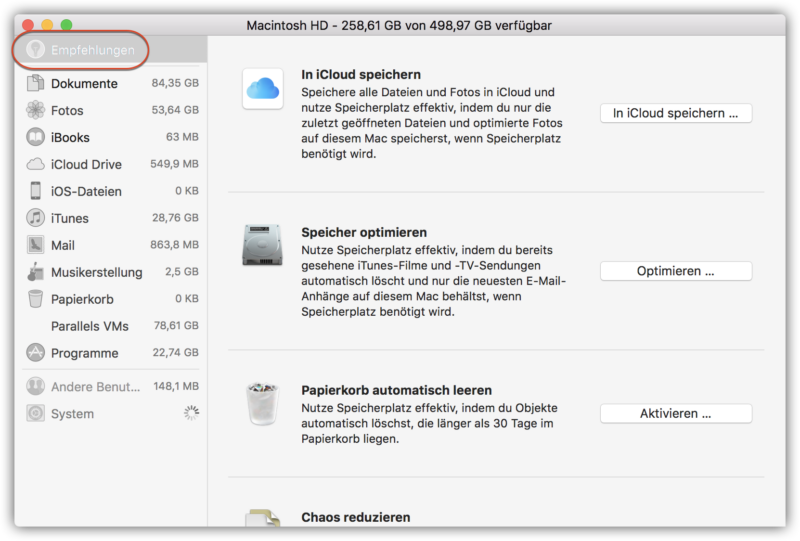
Task: Minimize the window with yellow button
Action: click(x=47, y=24)
